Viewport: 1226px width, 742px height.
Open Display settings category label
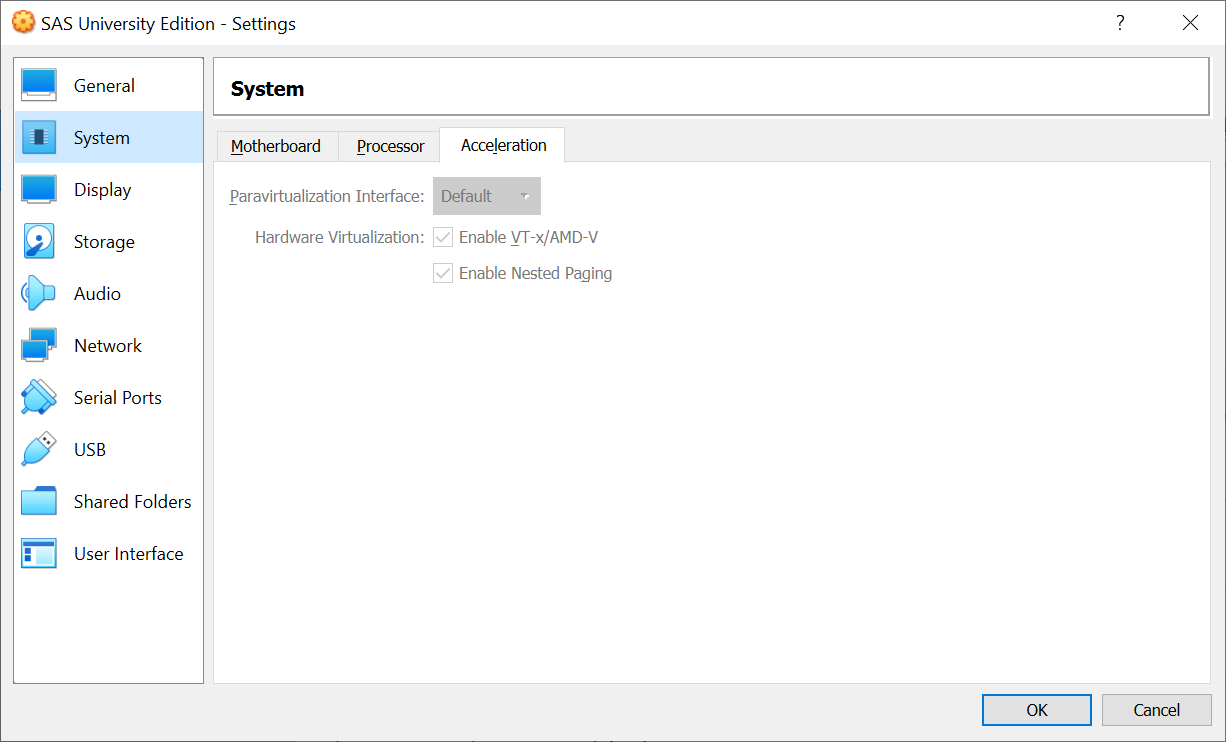(x=102, y=190)
